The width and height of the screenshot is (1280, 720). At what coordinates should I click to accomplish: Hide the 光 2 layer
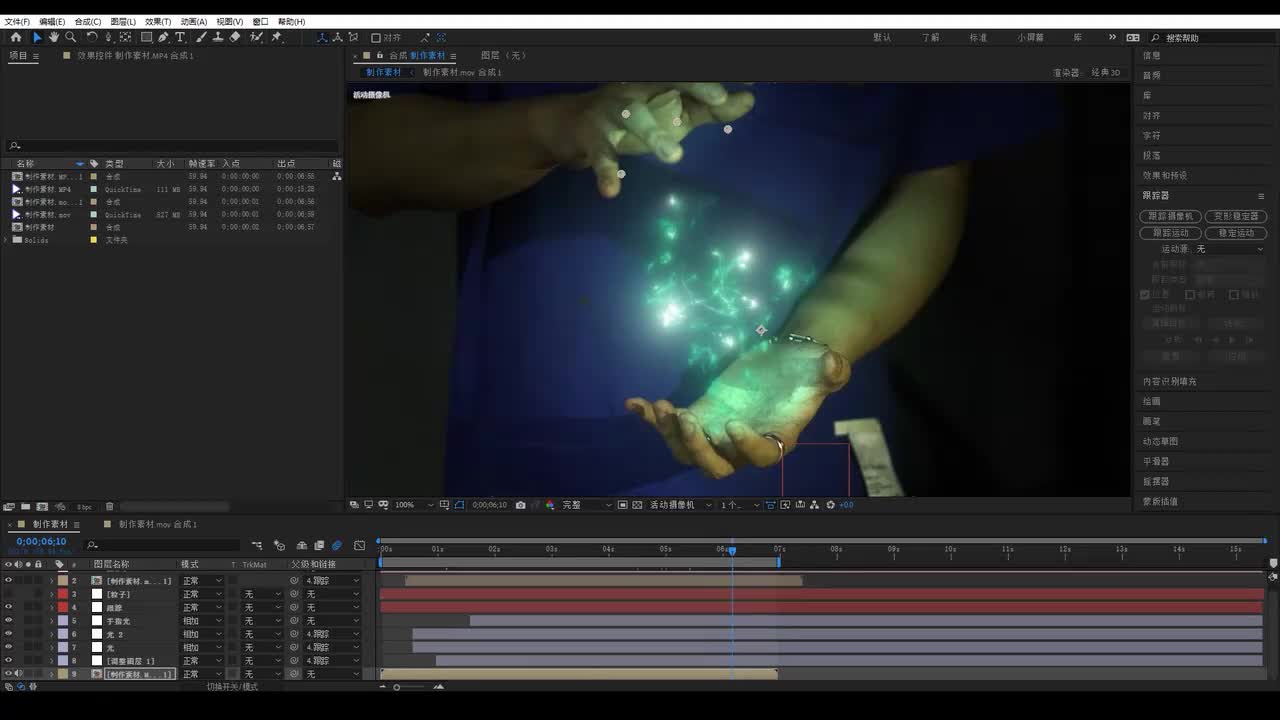(x=8, y=634)
